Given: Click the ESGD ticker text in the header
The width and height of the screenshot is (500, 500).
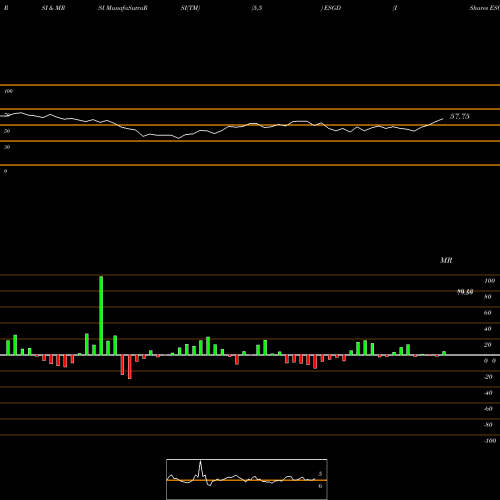Looking at the screenshot, I should pyautogui.click(x=332, y=8).
